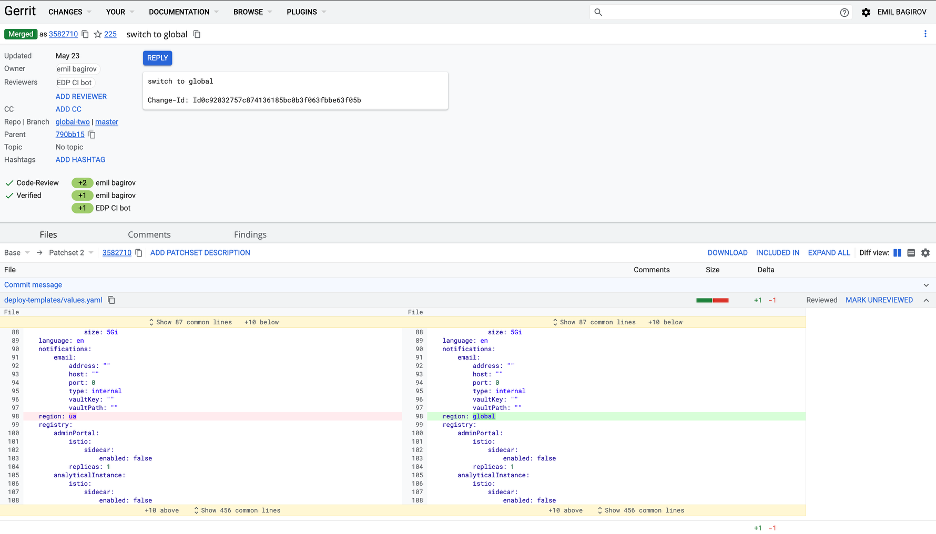The height and width of the screenshot is (534, 936).
Task: Open the PLUGINS menu
Action: (306, 12)
